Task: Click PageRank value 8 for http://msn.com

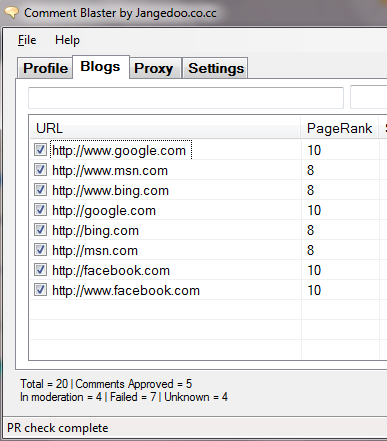Action: pyautogui.click(x=310, y=250)
